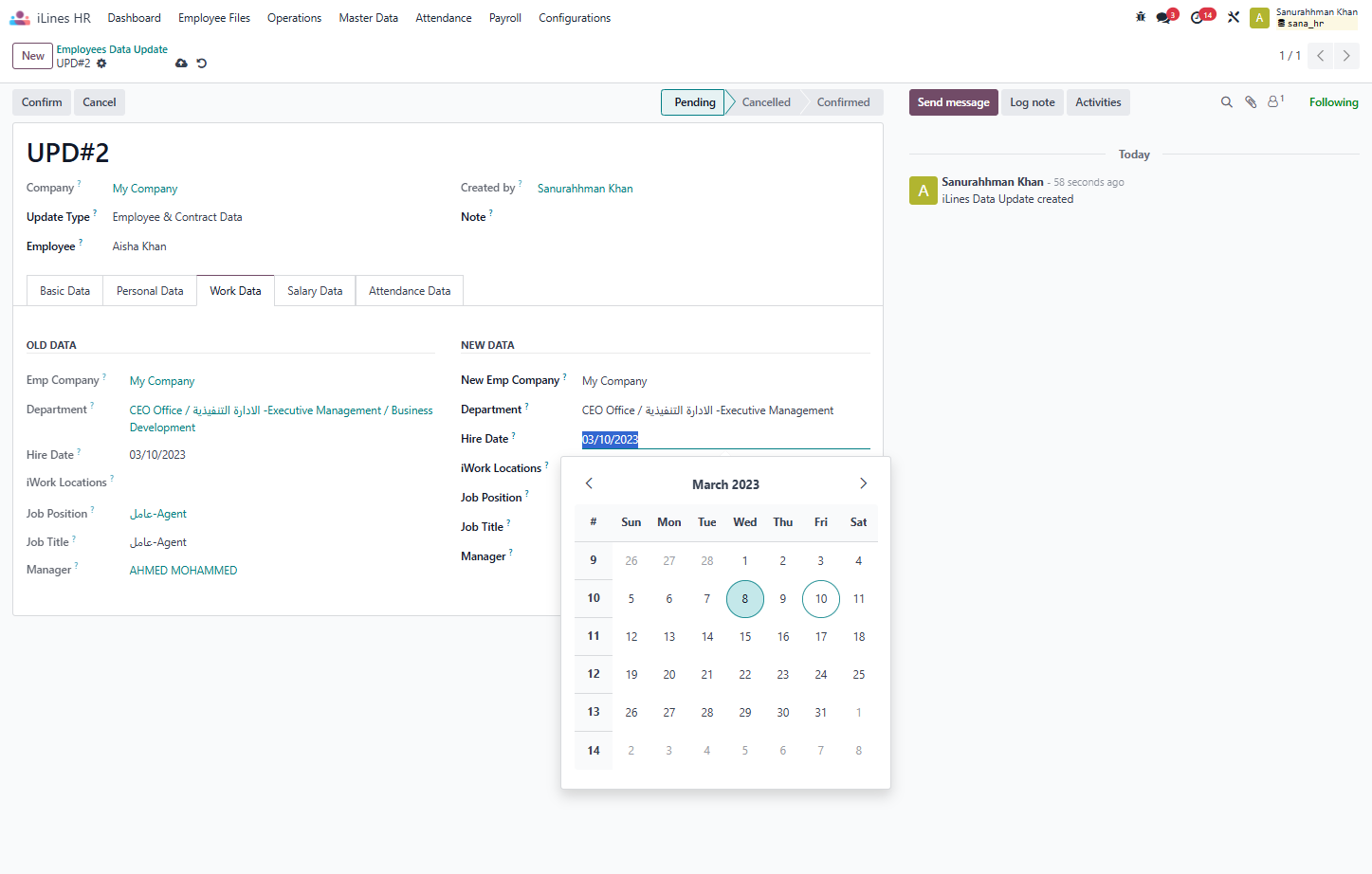Click Send message in chatter
The width and height of the screenshot is (1372, 874).
click(953, 102)
